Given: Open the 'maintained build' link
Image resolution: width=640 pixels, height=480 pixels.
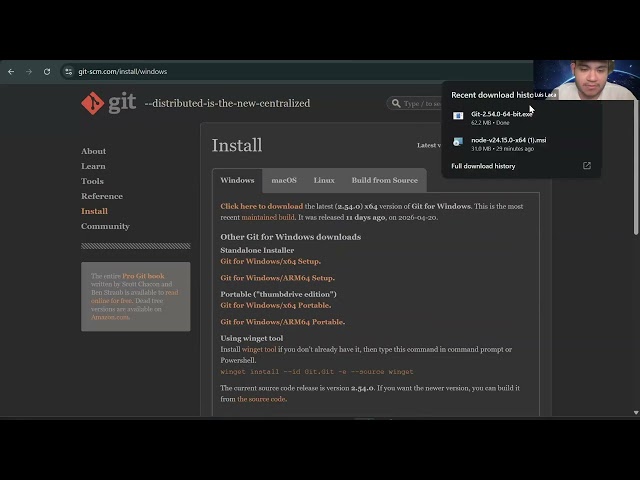Looking at the screenshot, I should tap(268, 218).
